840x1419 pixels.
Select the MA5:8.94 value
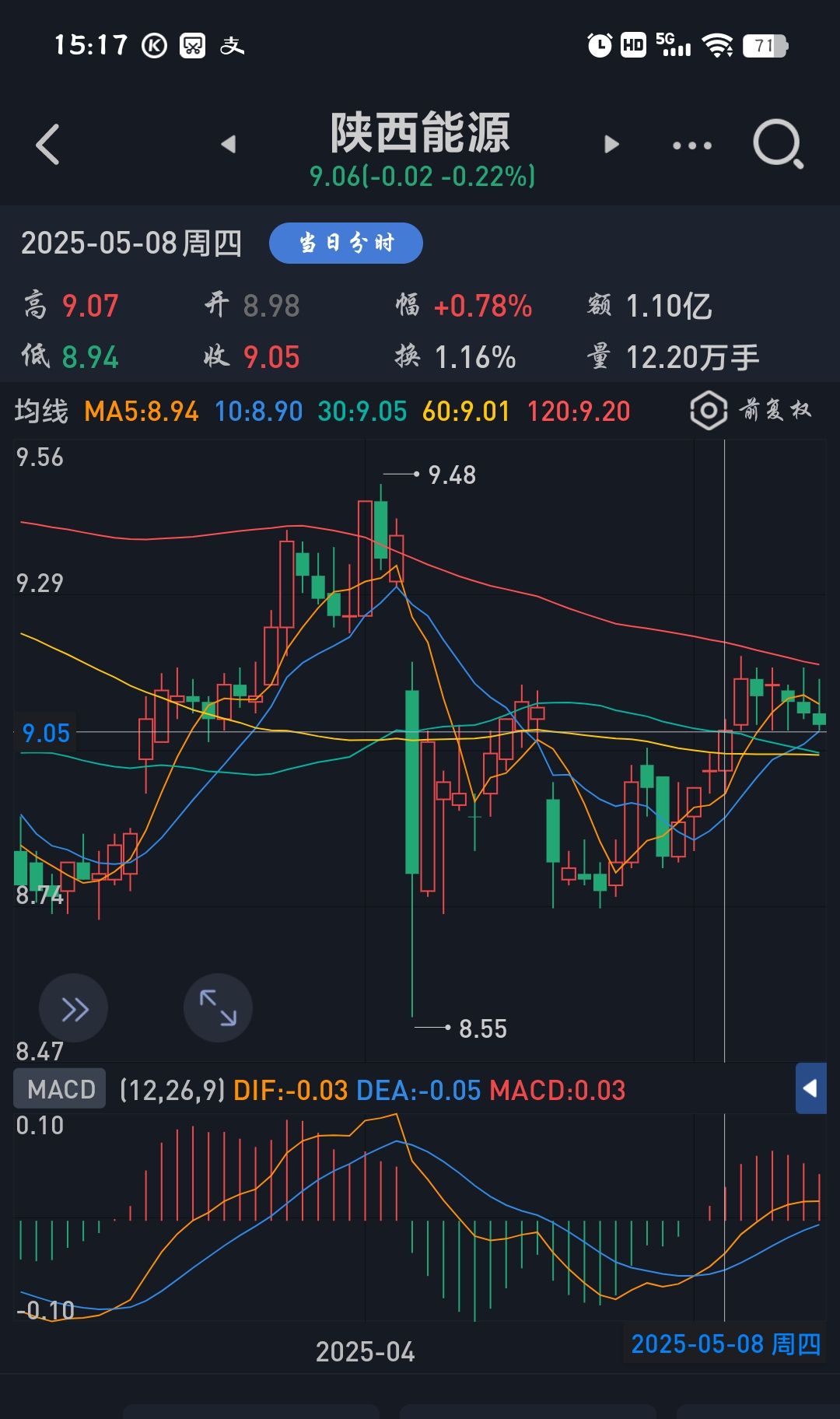[x=142, y=411]
